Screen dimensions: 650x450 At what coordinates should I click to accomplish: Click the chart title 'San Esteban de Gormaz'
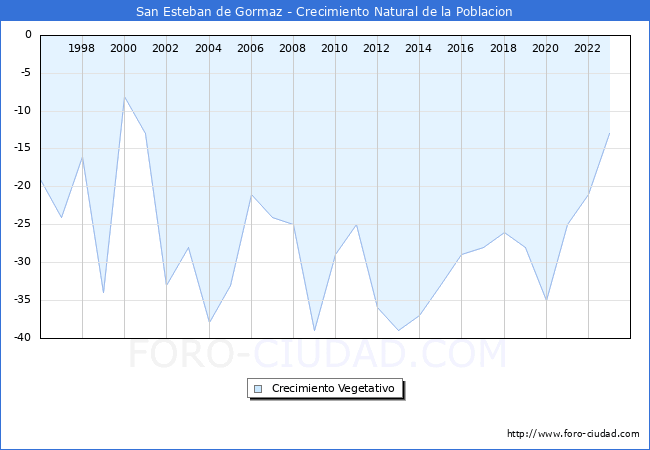tap(209, 11)
